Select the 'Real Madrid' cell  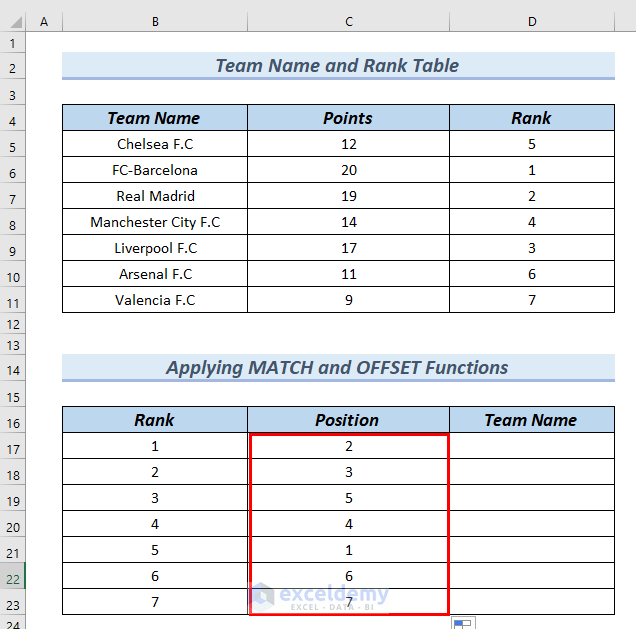point(155,196)
